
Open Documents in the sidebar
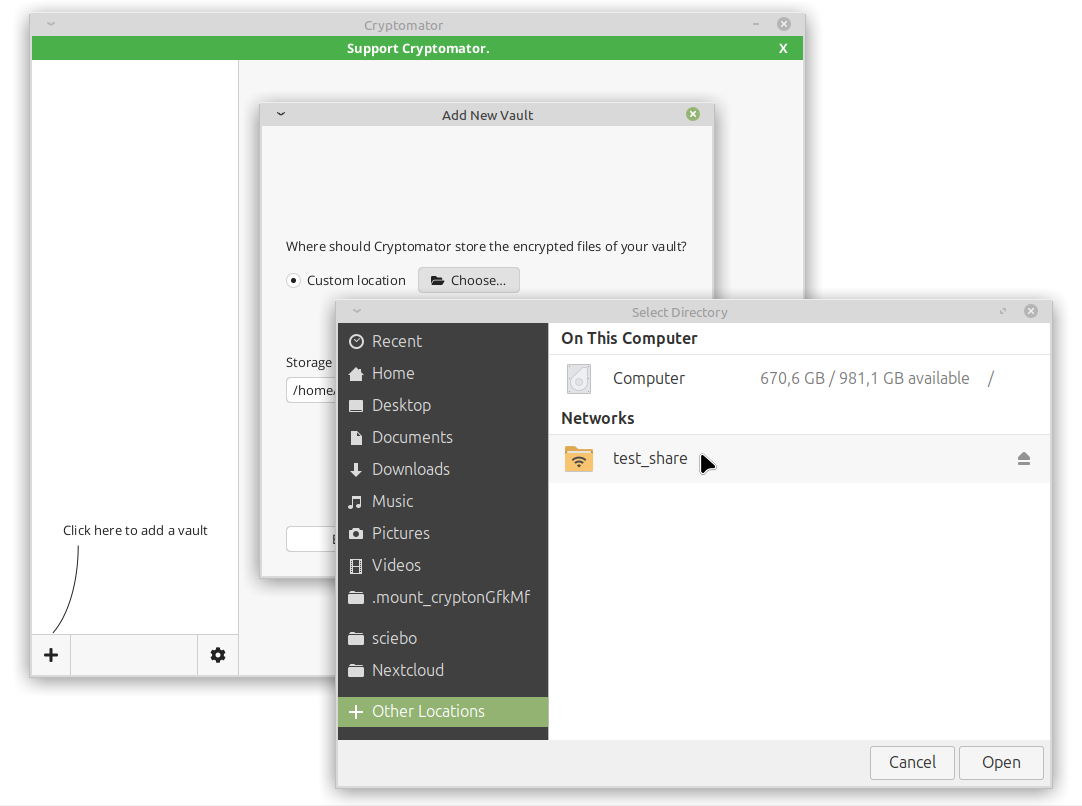pos(443,437)
